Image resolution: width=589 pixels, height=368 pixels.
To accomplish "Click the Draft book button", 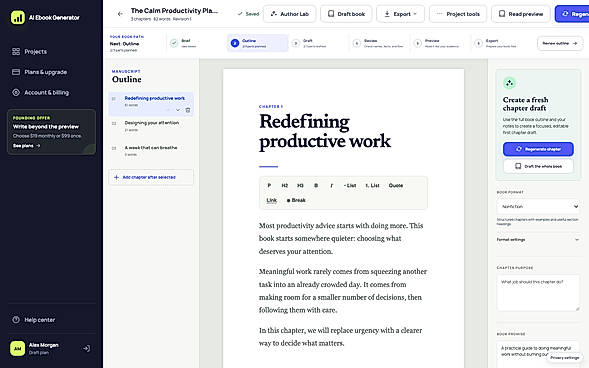I will [x=346, y=14].
